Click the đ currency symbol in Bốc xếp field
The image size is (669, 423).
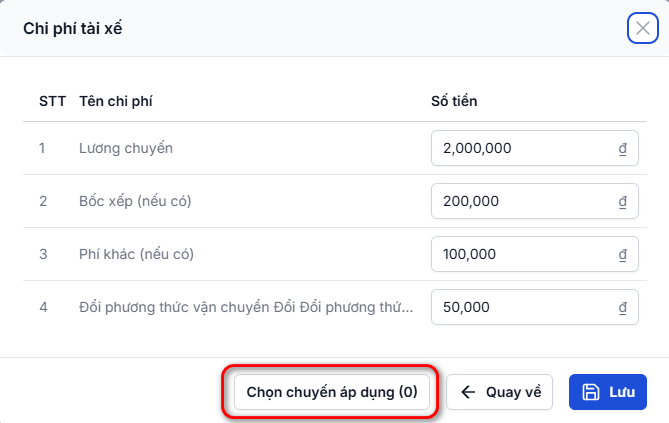pos(622,201)
